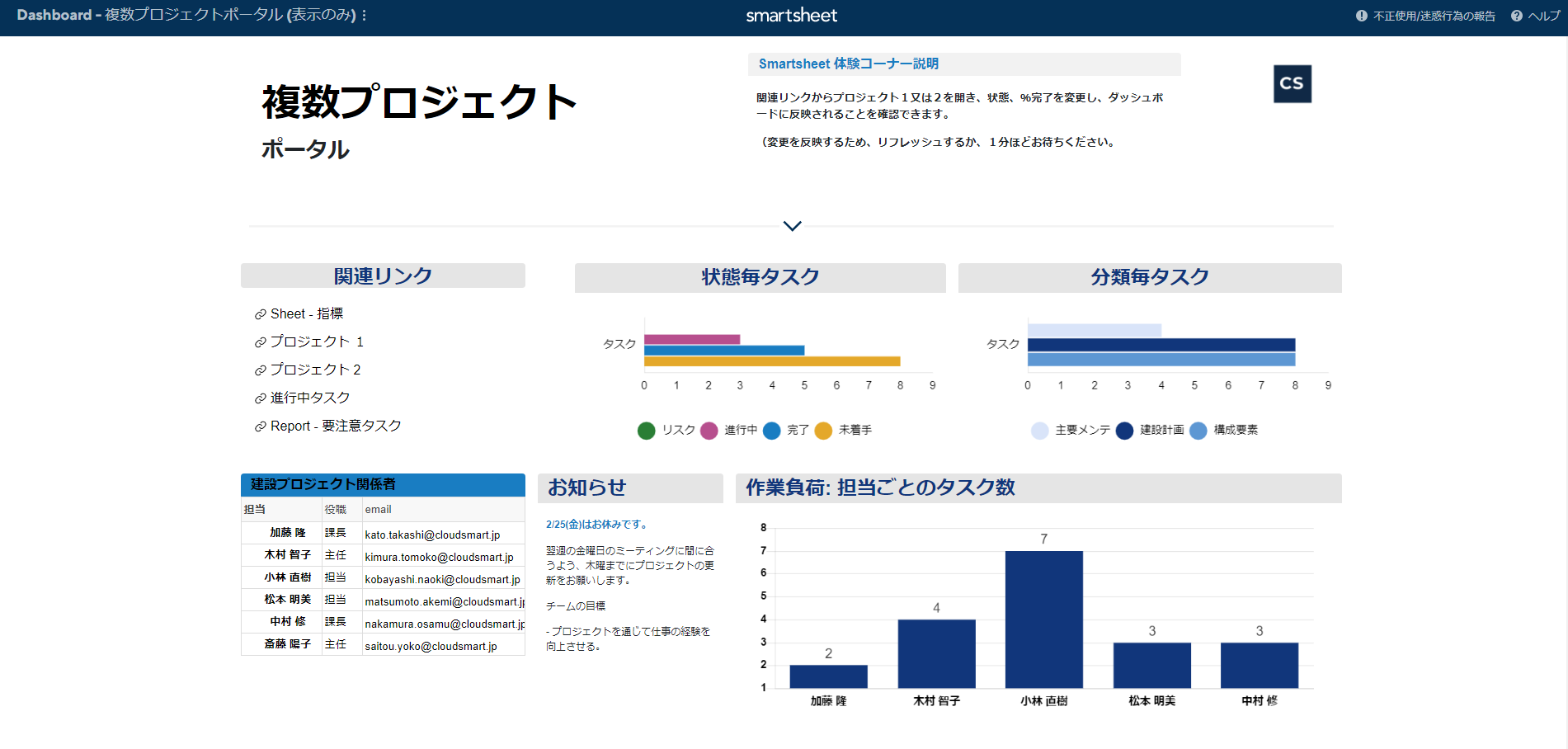Select the 分類毎タスク widget title

point(1149,278)
